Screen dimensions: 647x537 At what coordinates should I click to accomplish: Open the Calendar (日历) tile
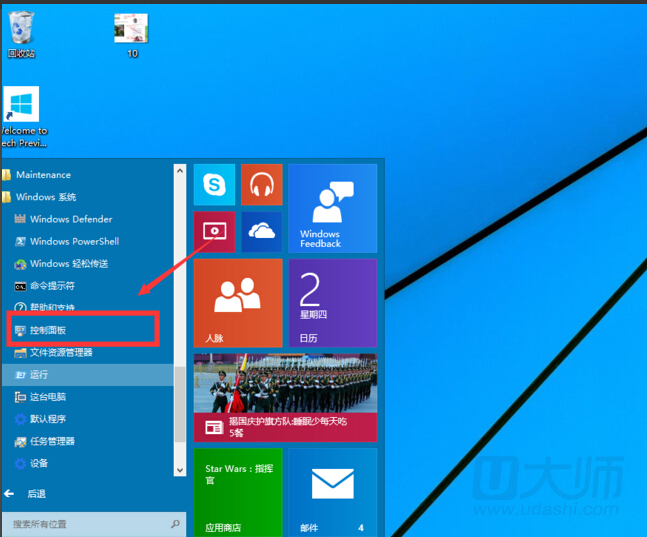tap(332, 303)
